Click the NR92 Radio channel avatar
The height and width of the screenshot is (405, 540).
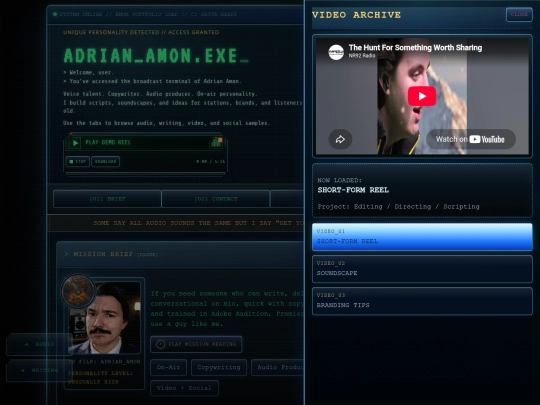tap(336, 52)
